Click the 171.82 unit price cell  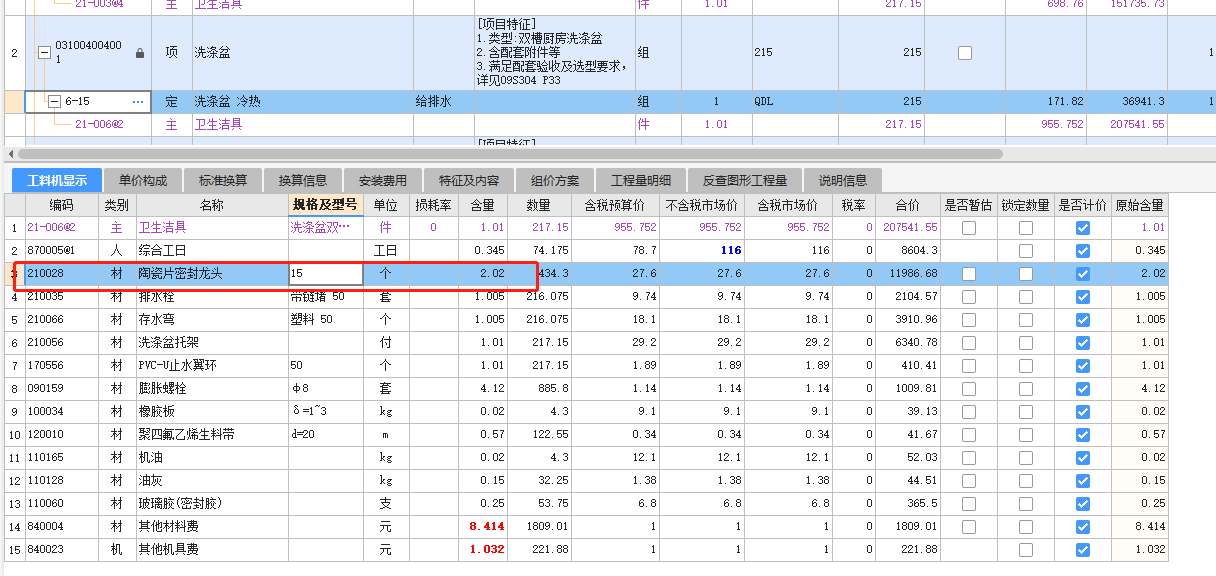tap(1046, 101)
